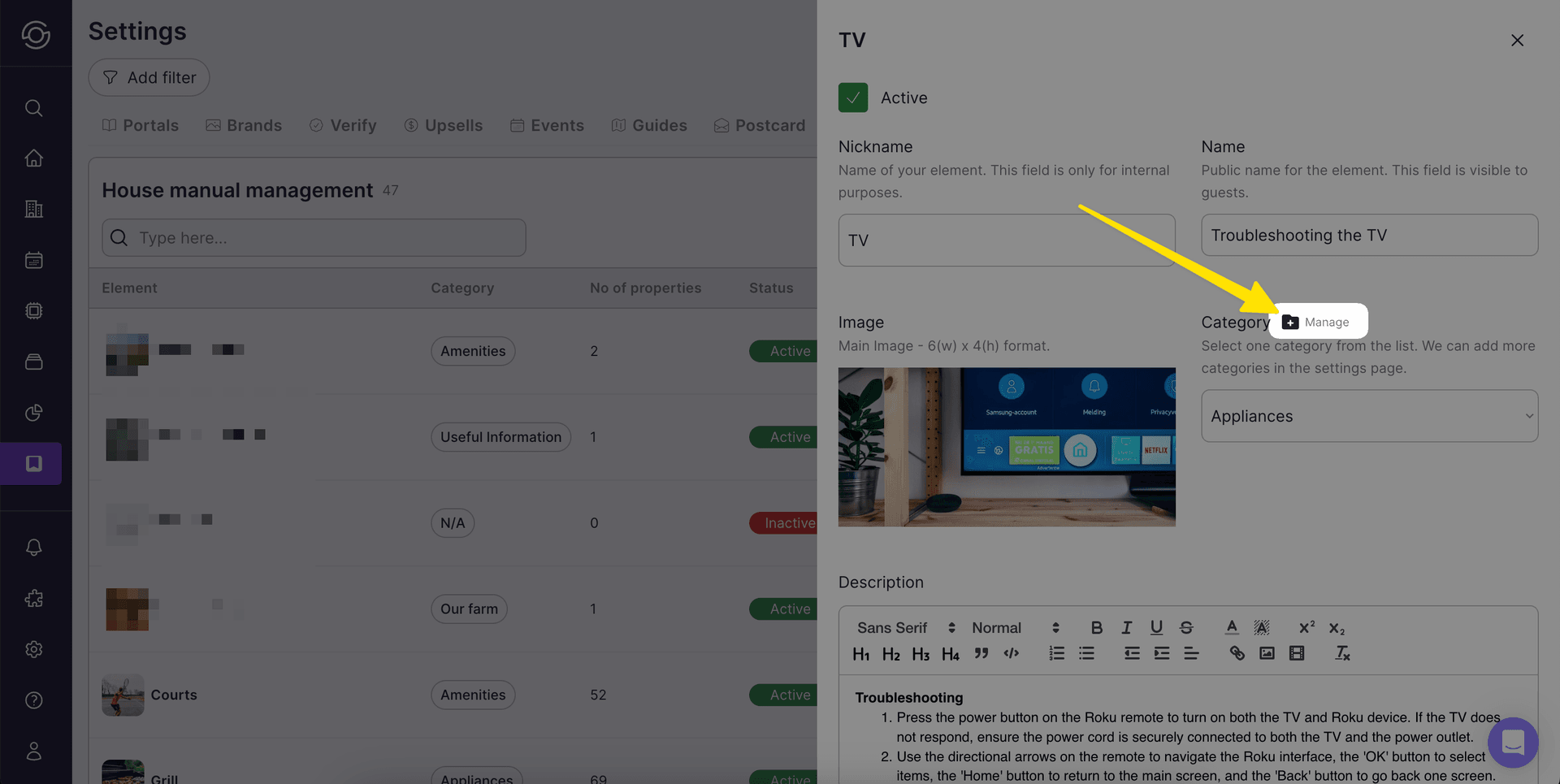The image size is (1560, 784).
Task: Clear text formatting with the Tx icon
Action: [x=1342, y=653]
